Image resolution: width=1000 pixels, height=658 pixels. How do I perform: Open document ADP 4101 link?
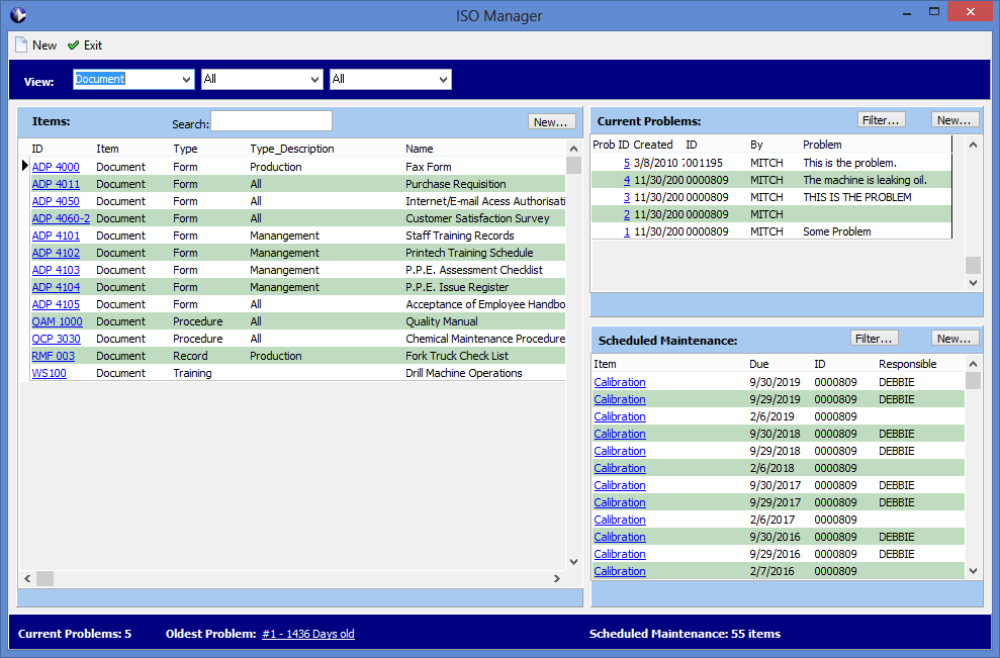[x=55, y=235]
